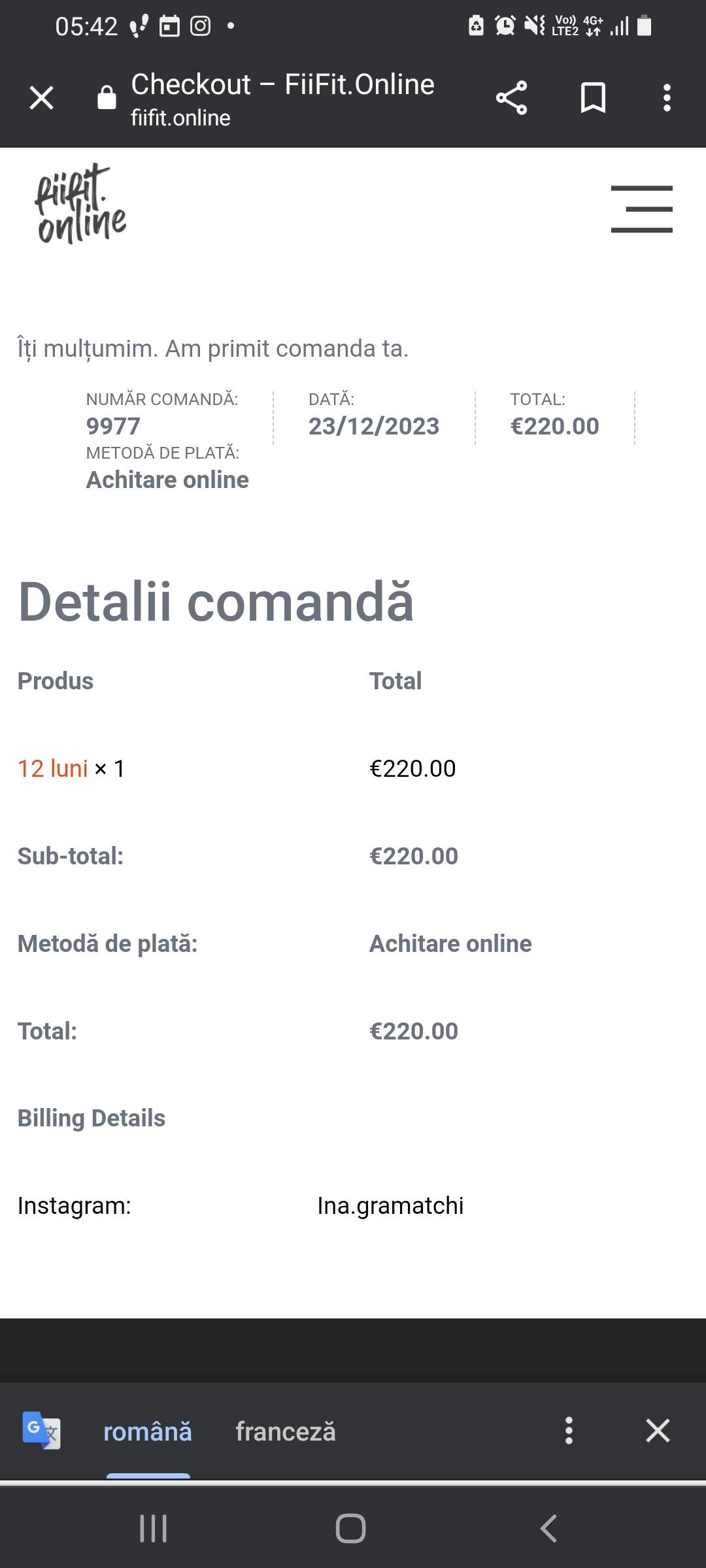Viewport: 706px width, 1568px height.
Task: Bookmark this FiiFit checkout page
Action: point(593,98)
